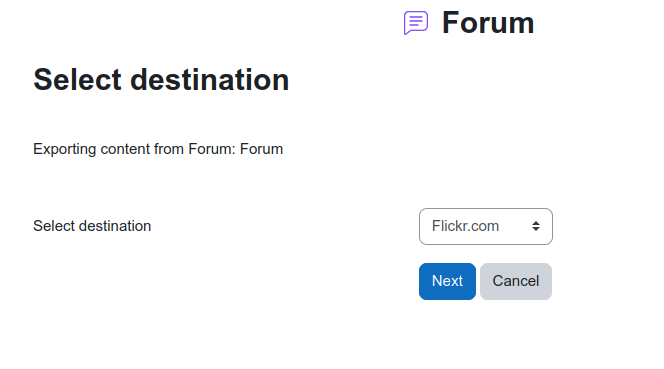Click the Next button
Screen dimensions: 664x369
click(x=447, y=281)
